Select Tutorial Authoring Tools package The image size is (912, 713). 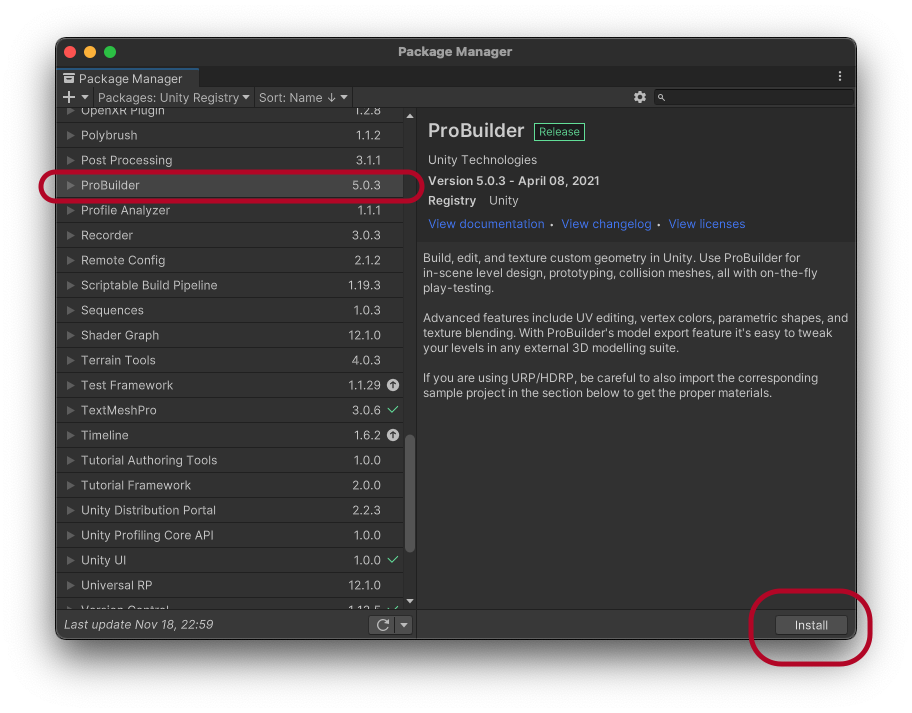pos(230,460)
